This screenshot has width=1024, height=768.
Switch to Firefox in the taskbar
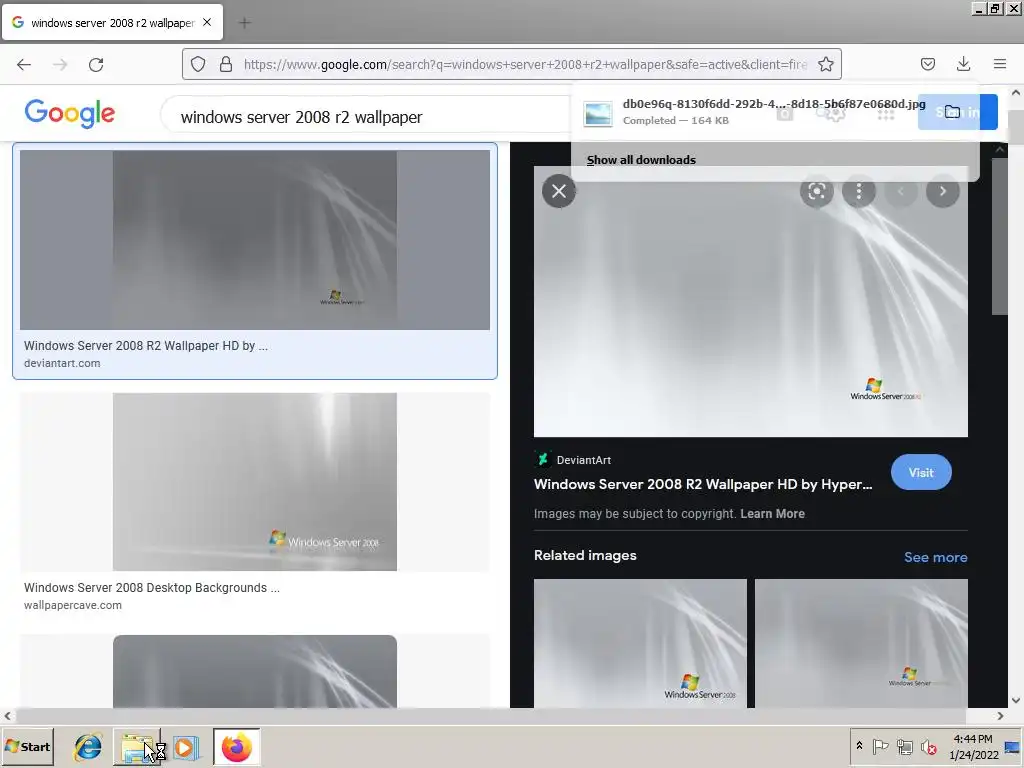click(236, 747)
